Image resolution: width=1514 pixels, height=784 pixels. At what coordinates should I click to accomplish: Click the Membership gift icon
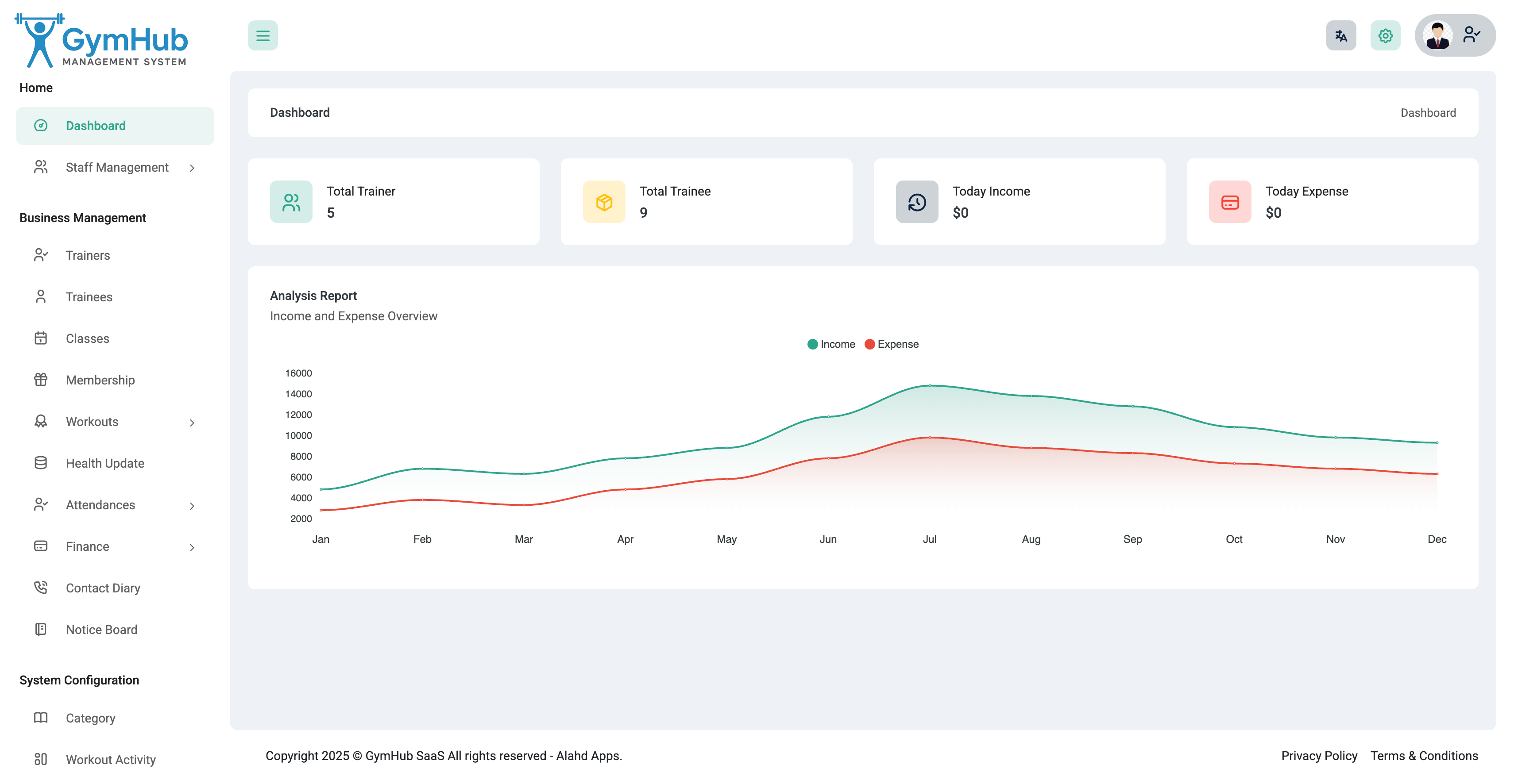[41, 380]
